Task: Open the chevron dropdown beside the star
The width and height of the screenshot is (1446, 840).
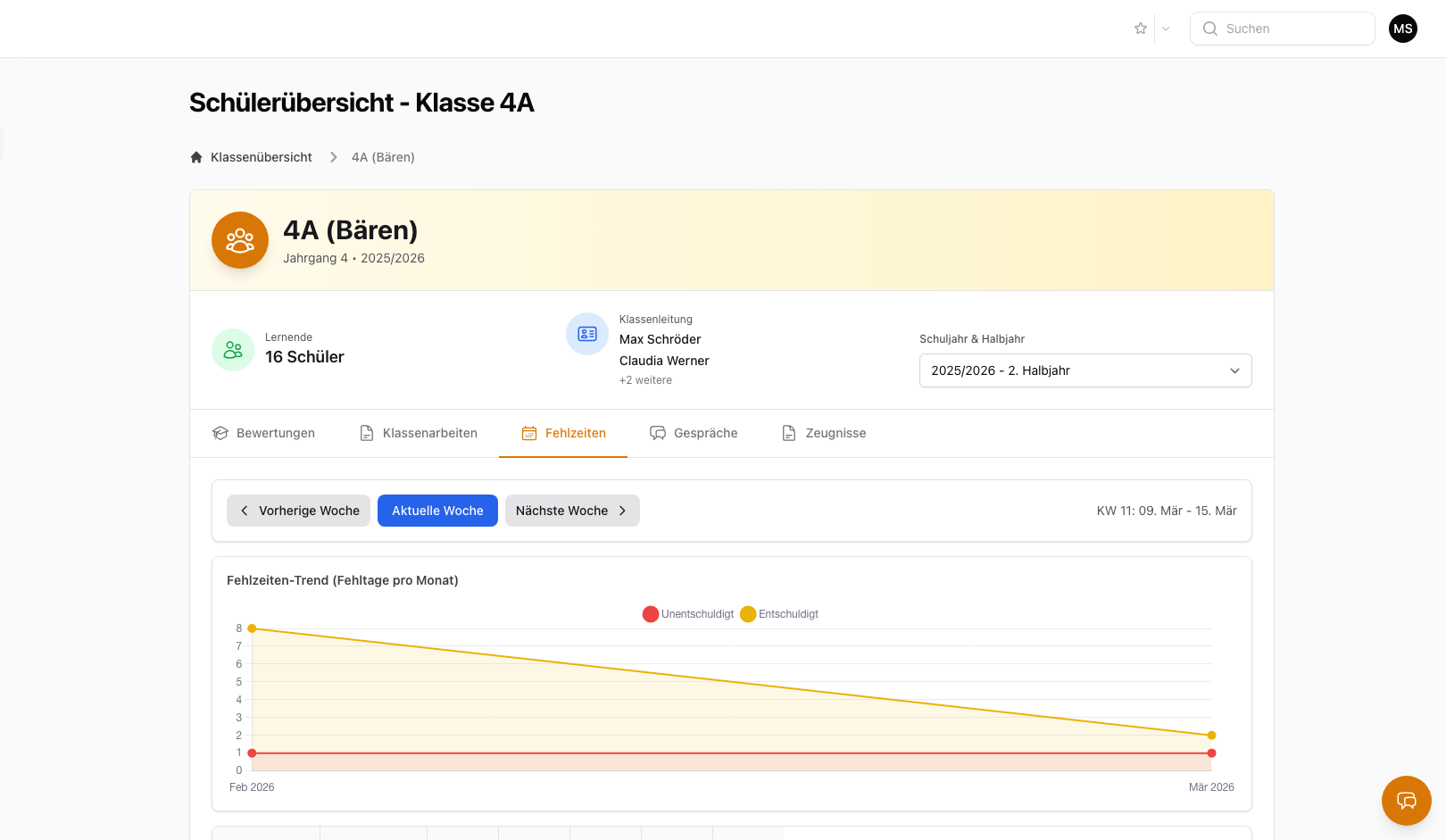Action: 1166,29
